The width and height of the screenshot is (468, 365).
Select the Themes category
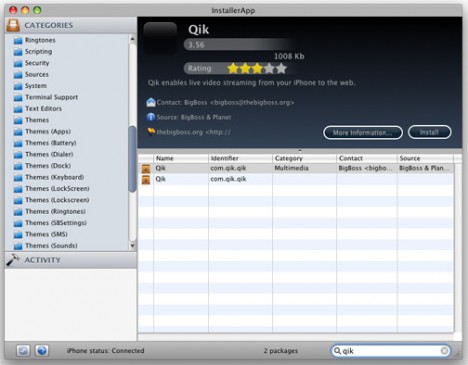(37, 120)
